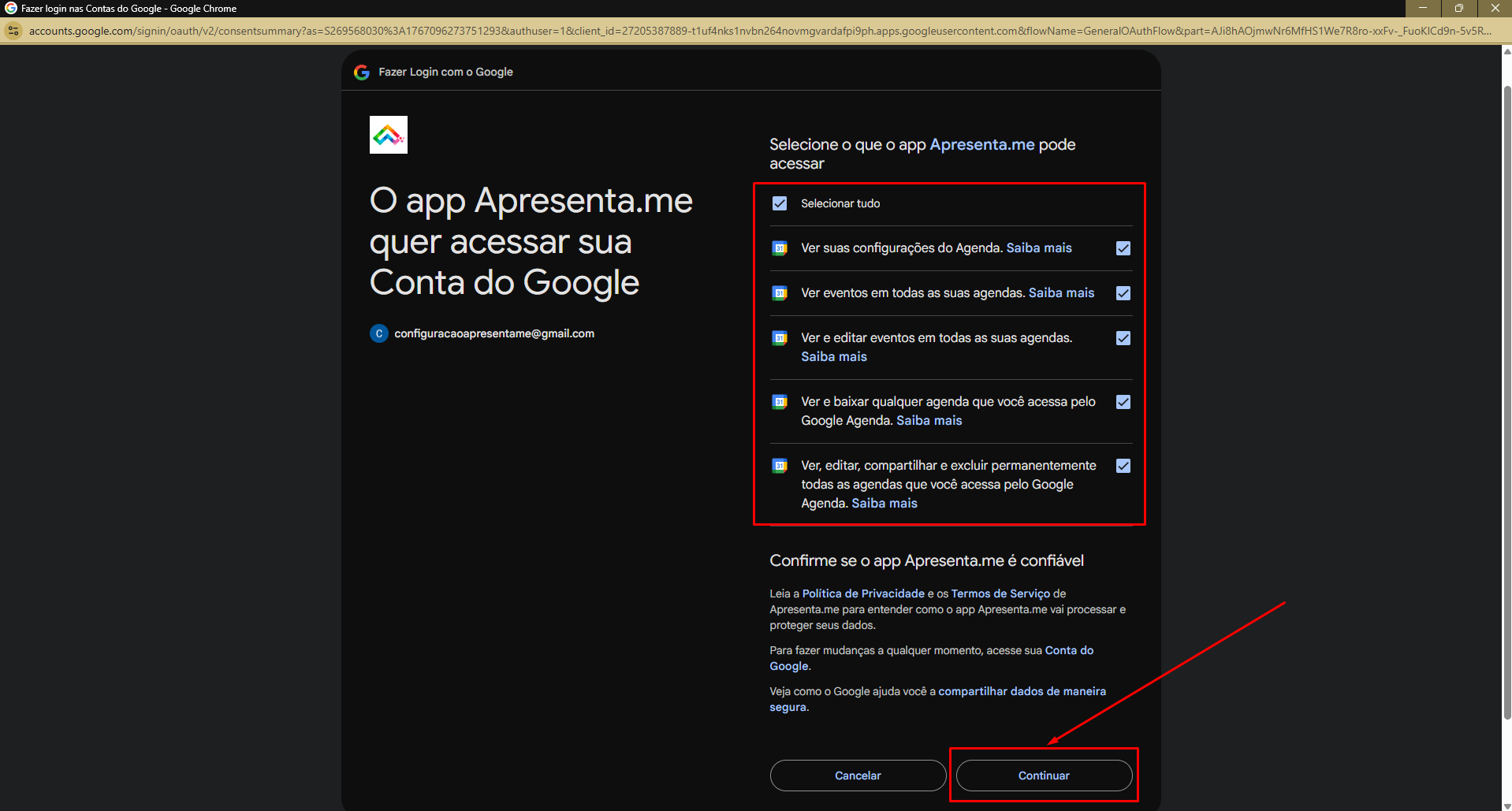This screenshot has width=1512, height=811.
Task: Click the site information icon in address bar
Action: [x=13, y=31]
